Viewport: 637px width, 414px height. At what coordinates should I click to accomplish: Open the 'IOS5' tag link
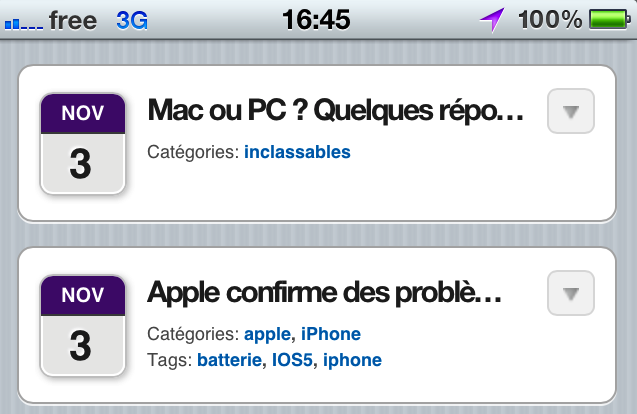click(292, 360)
